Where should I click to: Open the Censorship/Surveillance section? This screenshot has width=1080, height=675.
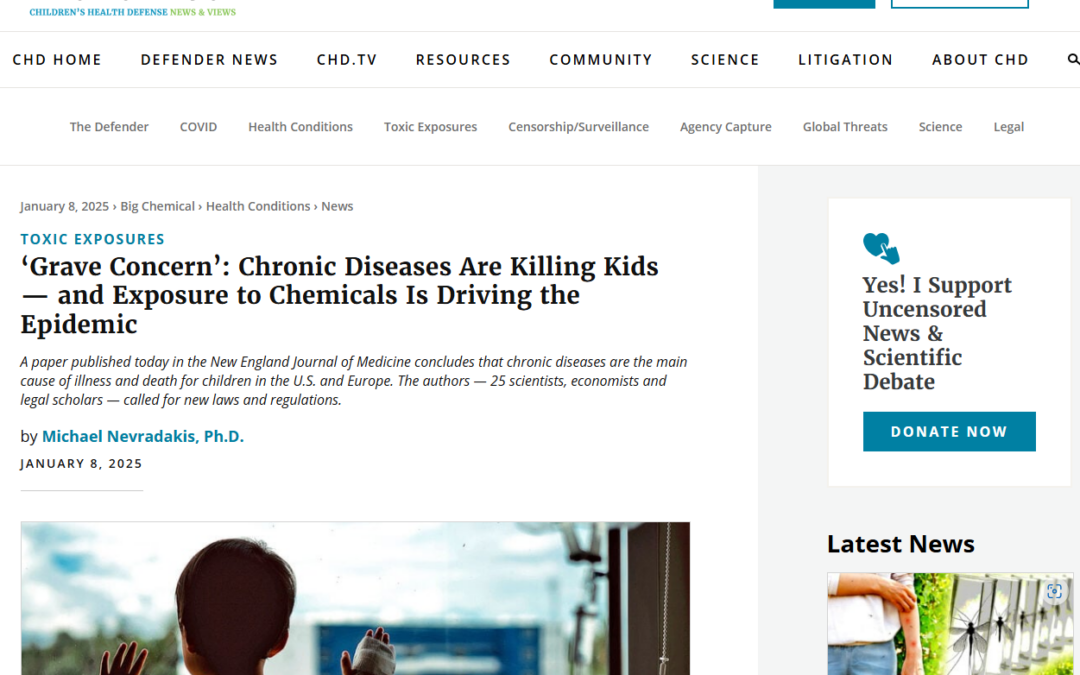point(578,126)
